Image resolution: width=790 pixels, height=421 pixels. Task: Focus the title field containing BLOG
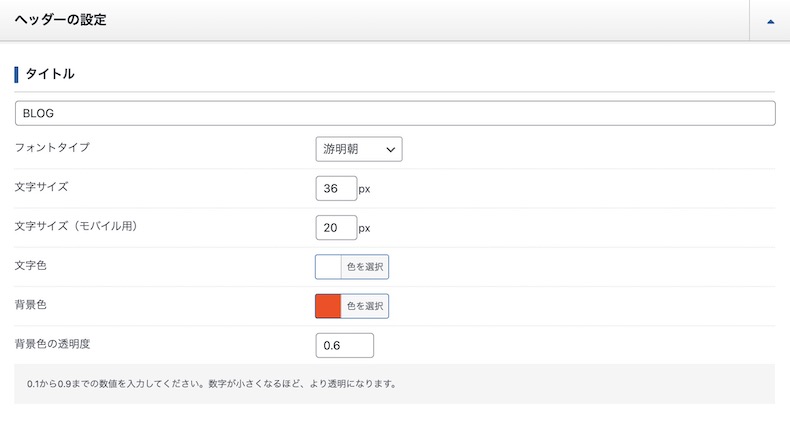pyautogui.click(x=395, y=113)
